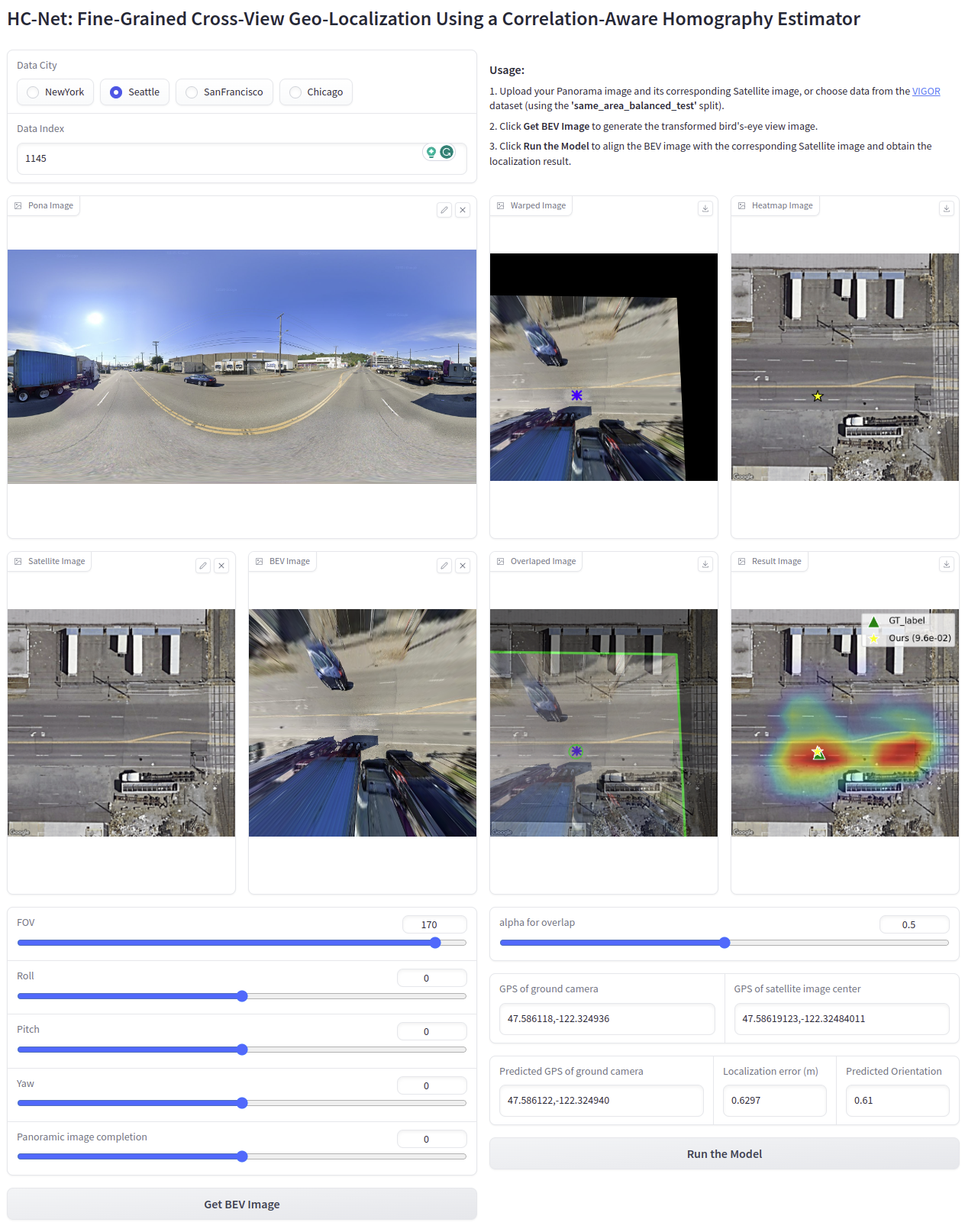Image resolution: width=965 pixels, height=1232 pixels.
Task: Adjust the Panoramic image completion slider
Action: (x=242, y=1156)
